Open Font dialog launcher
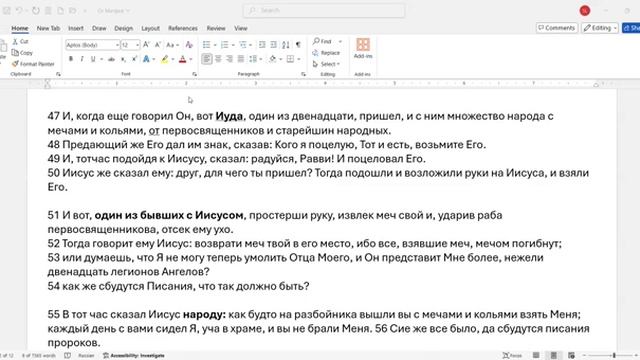This screenshot has height=360, width=640. pos(194,74)
